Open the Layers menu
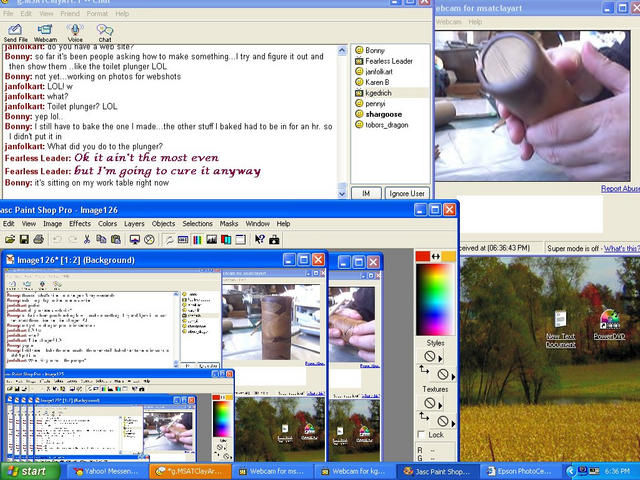The image size is (640, 480). (134, 224)
